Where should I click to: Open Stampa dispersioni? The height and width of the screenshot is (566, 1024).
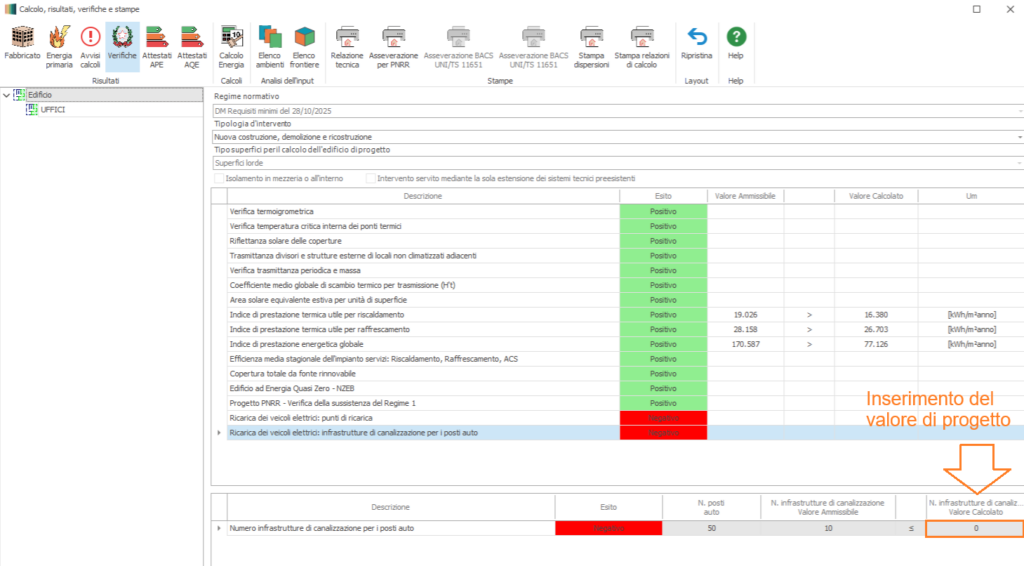[592, 46]
